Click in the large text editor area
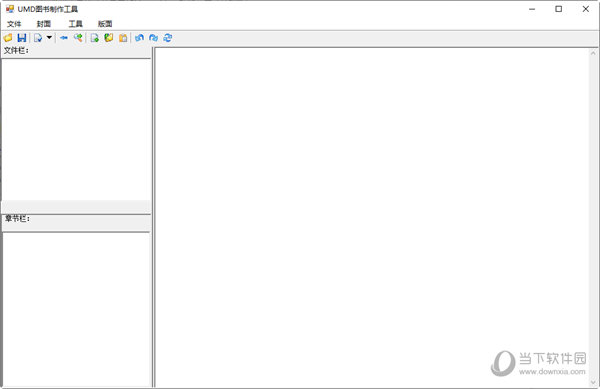 [372, 217]
